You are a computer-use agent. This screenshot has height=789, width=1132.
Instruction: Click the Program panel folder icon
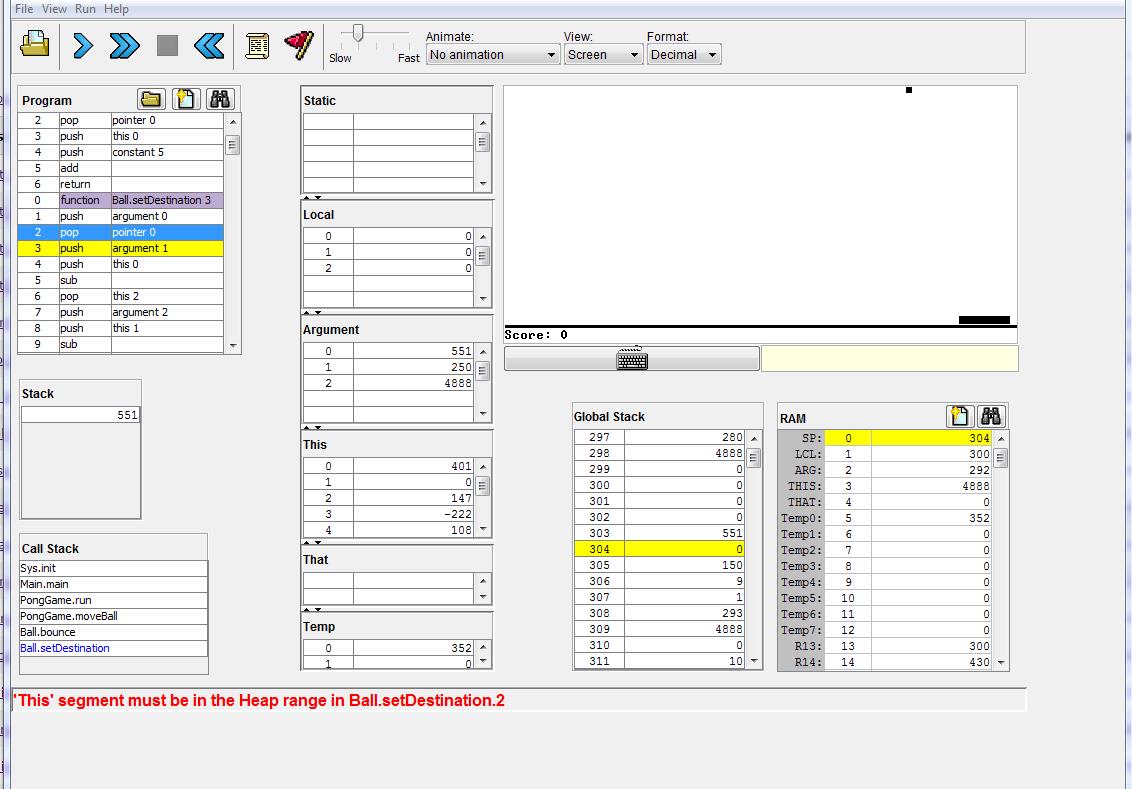pos(151,99)
